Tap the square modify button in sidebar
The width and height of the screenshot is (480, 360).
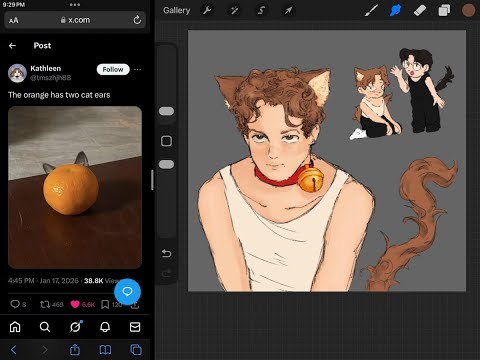point(166,141)
